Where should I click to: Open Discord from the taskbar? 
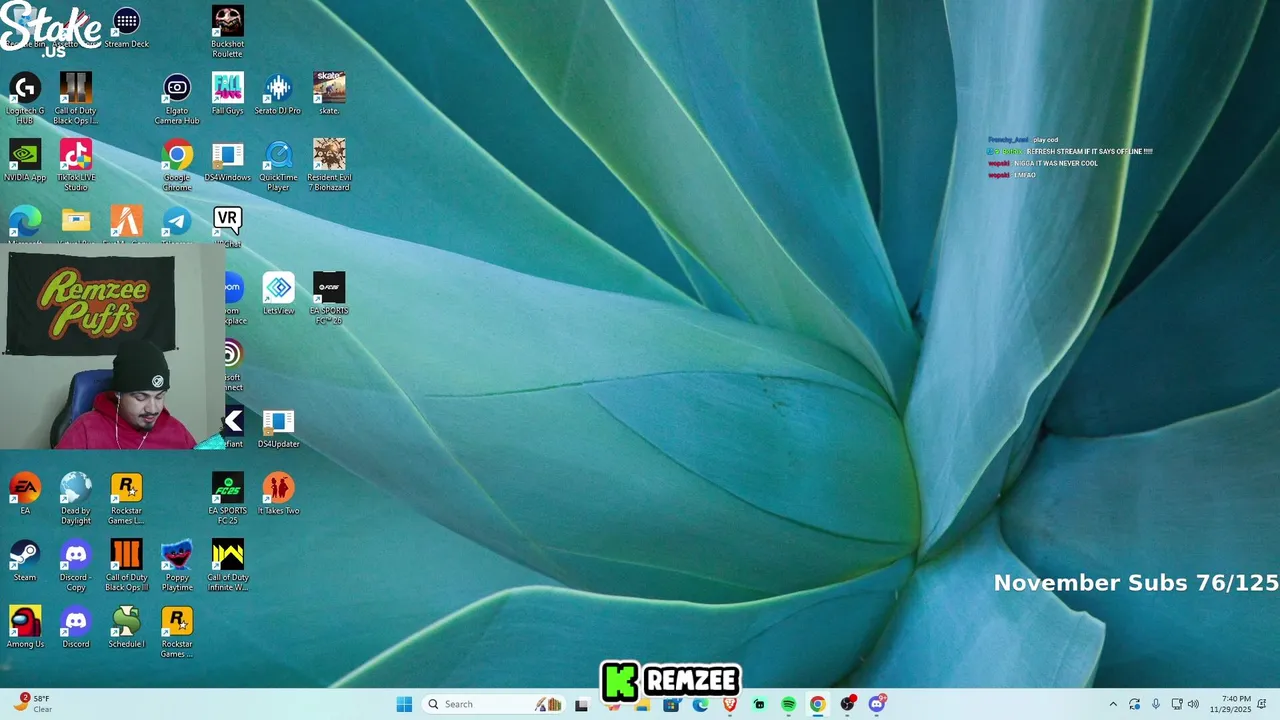(x=877, y=704)
